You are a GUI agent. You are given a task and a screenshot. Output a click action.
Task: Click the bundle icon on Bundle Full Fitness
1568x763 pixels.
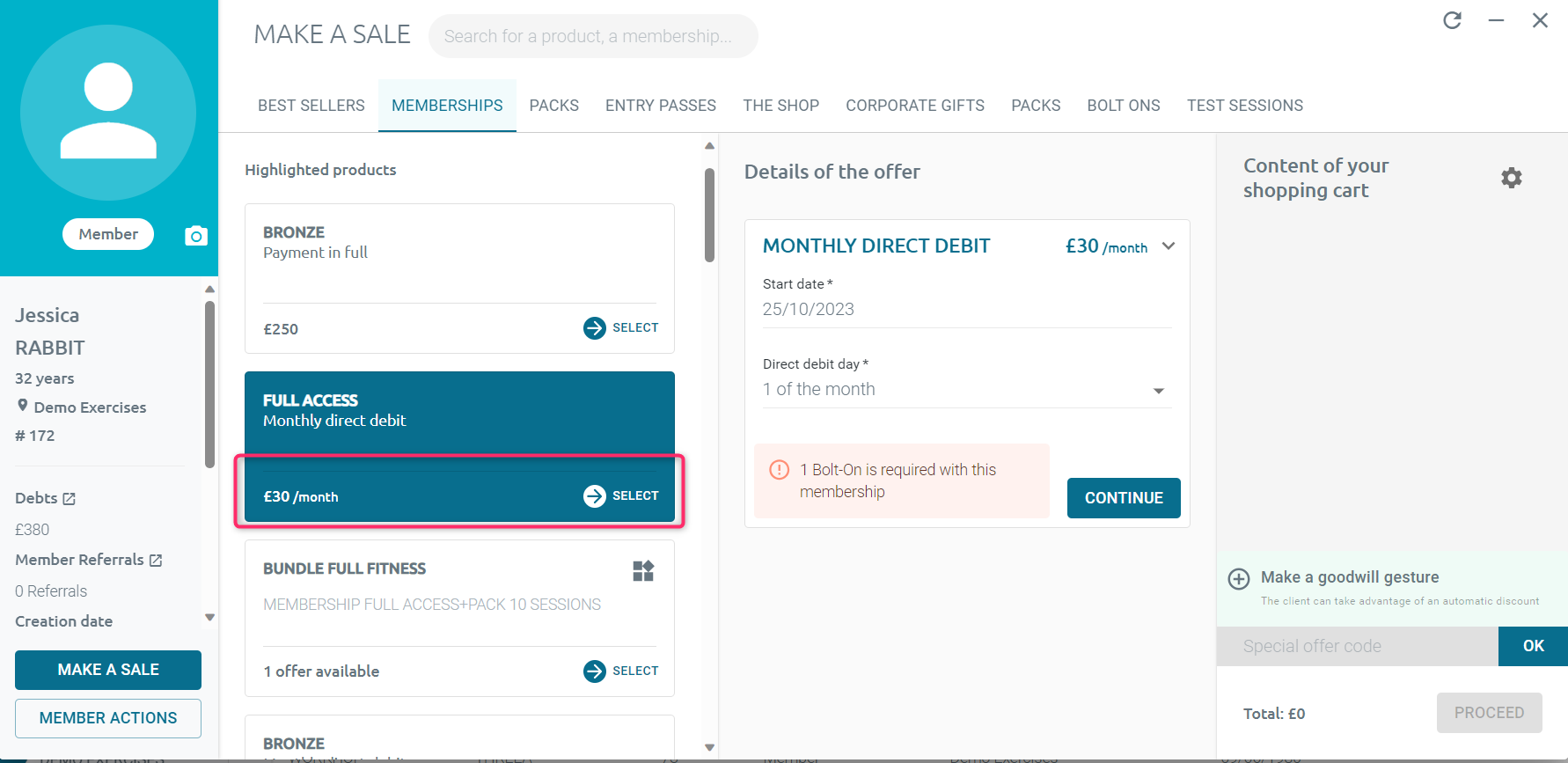pos(643,571)
